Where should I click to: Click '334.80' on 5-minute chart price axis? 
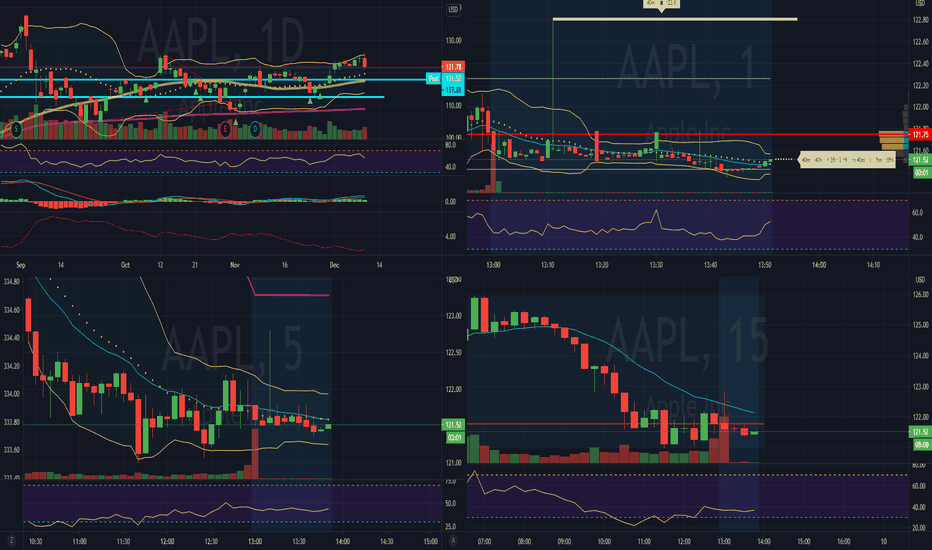11,281
